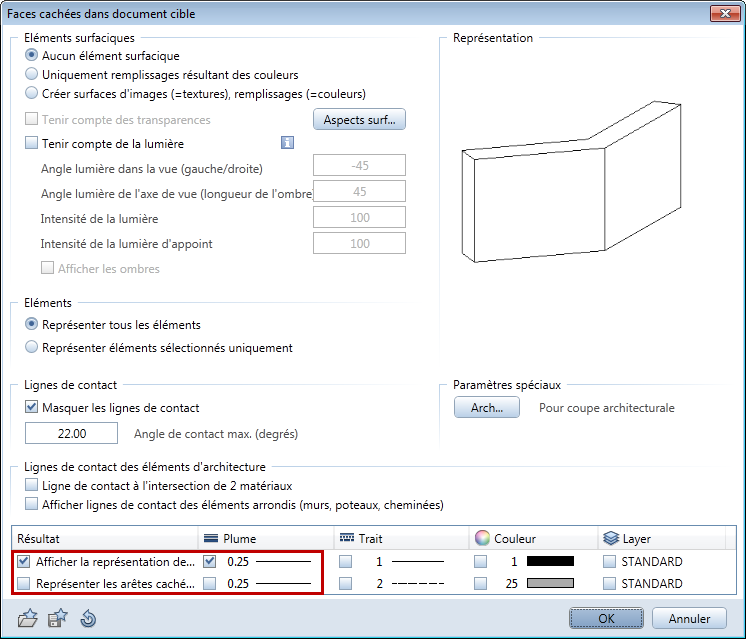Select Créer surfaces d'images (=textures) option

coord(31,93)
